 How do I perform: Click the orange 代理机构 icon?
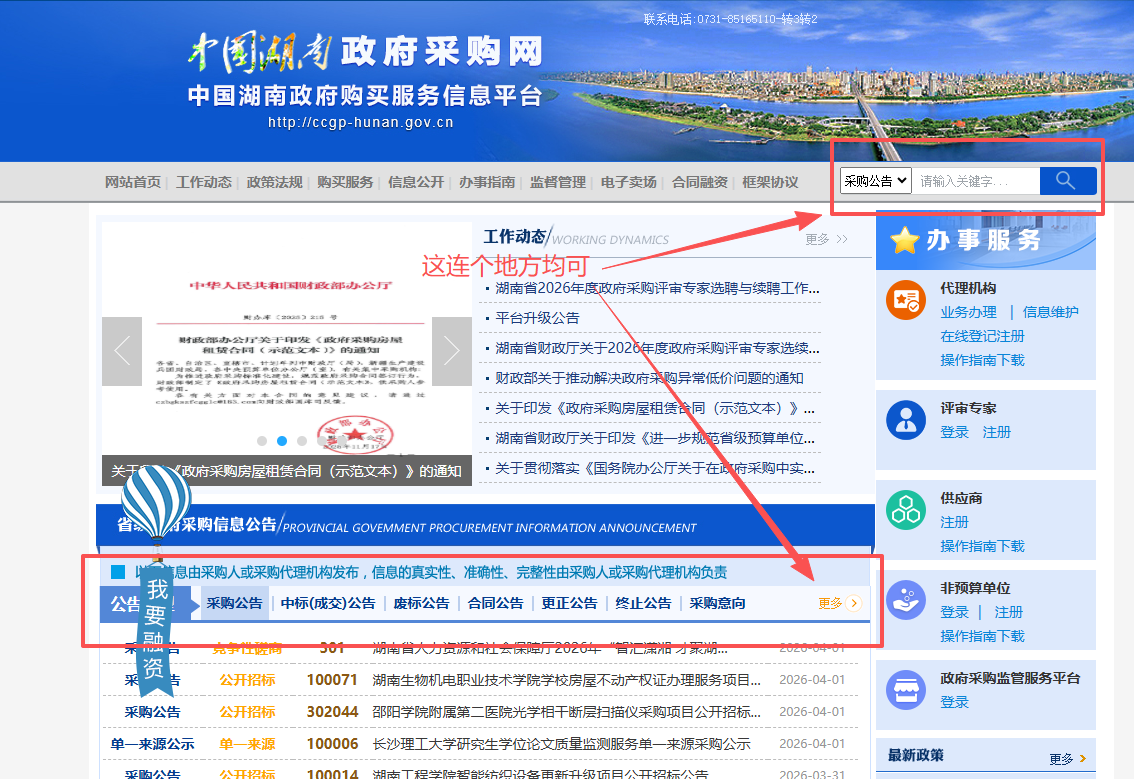(x=906, y=300)
